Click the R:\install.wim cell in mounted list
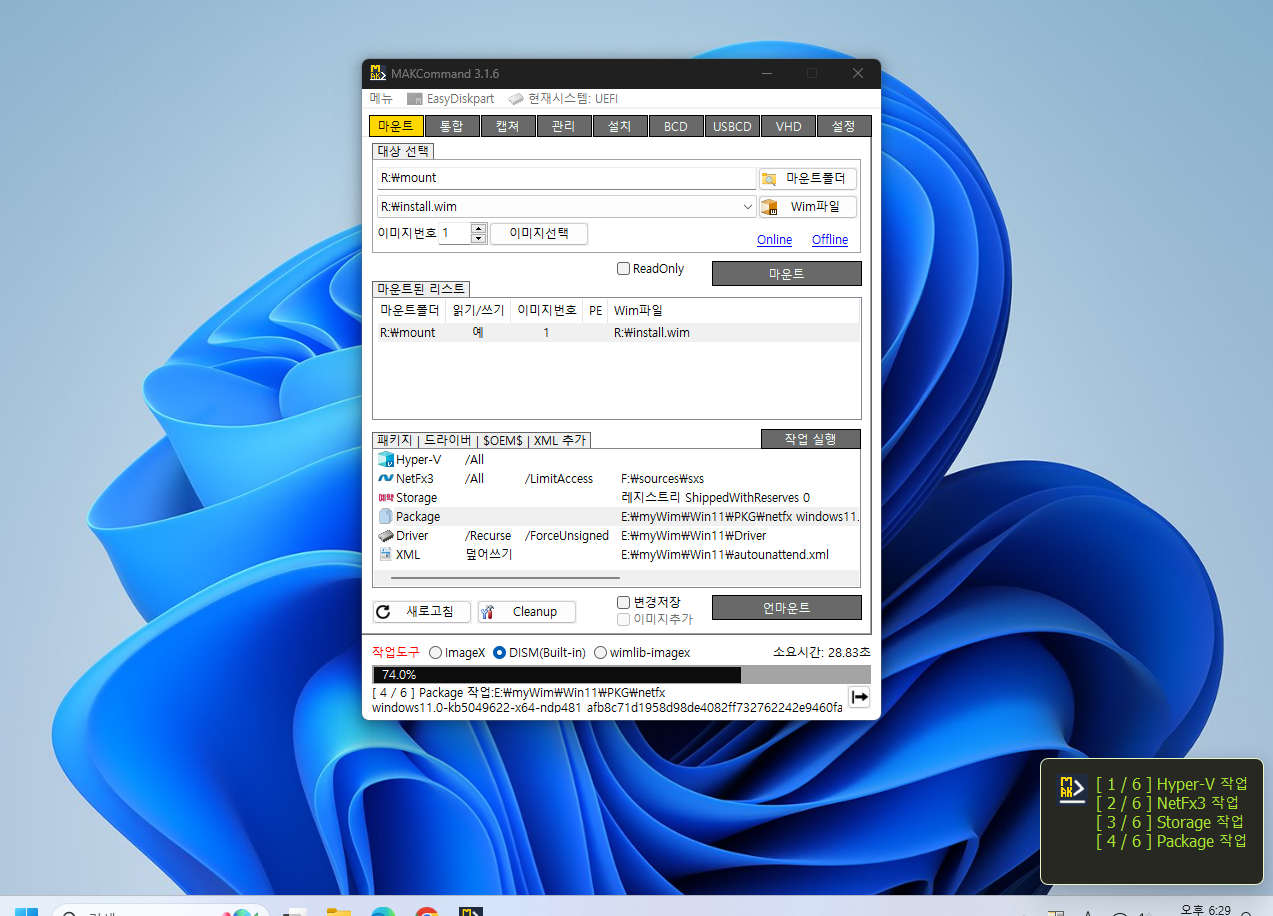1273x916 pixels. coord(651,333)
